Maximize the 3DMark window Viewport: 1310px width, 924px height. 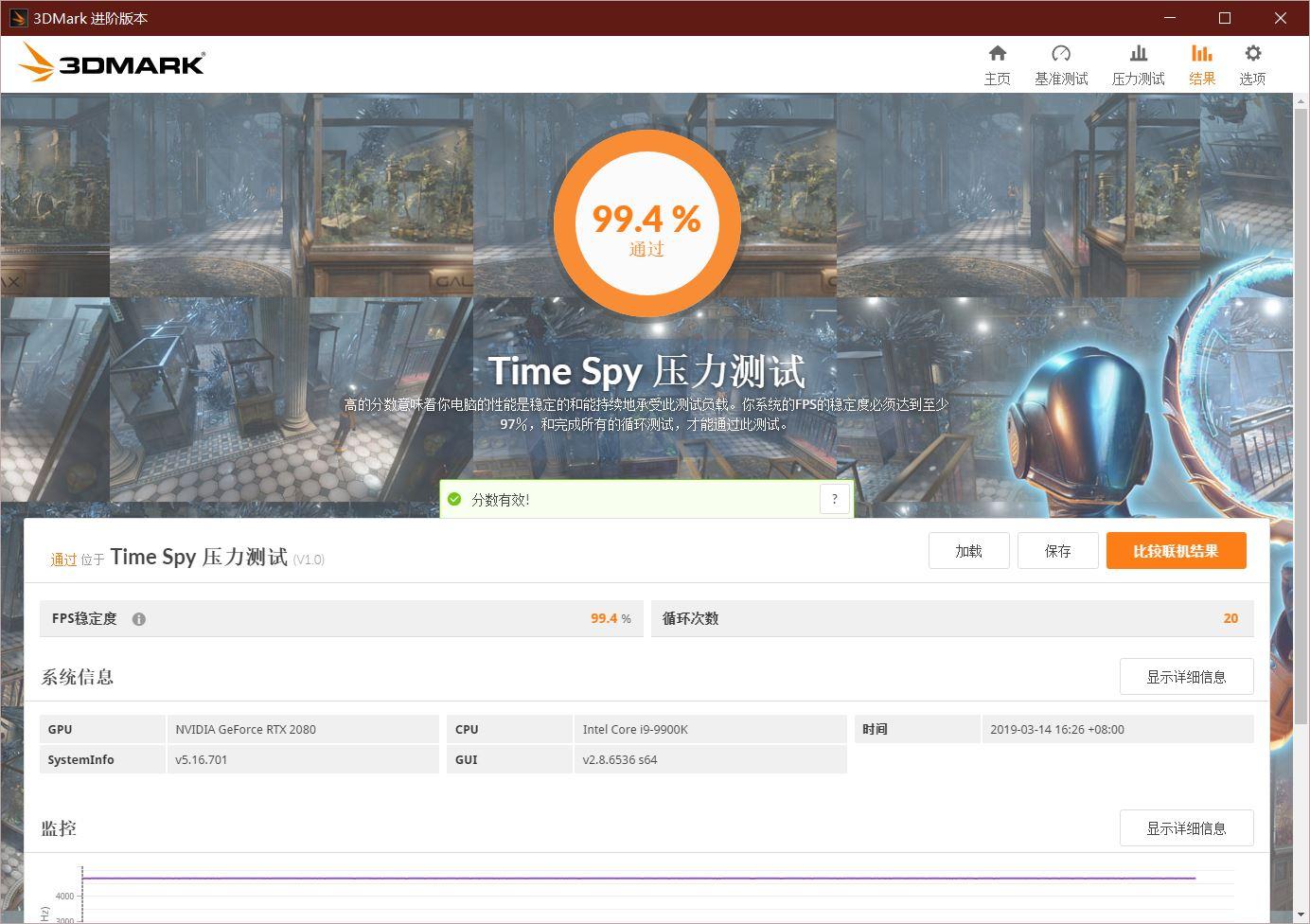1225,18
